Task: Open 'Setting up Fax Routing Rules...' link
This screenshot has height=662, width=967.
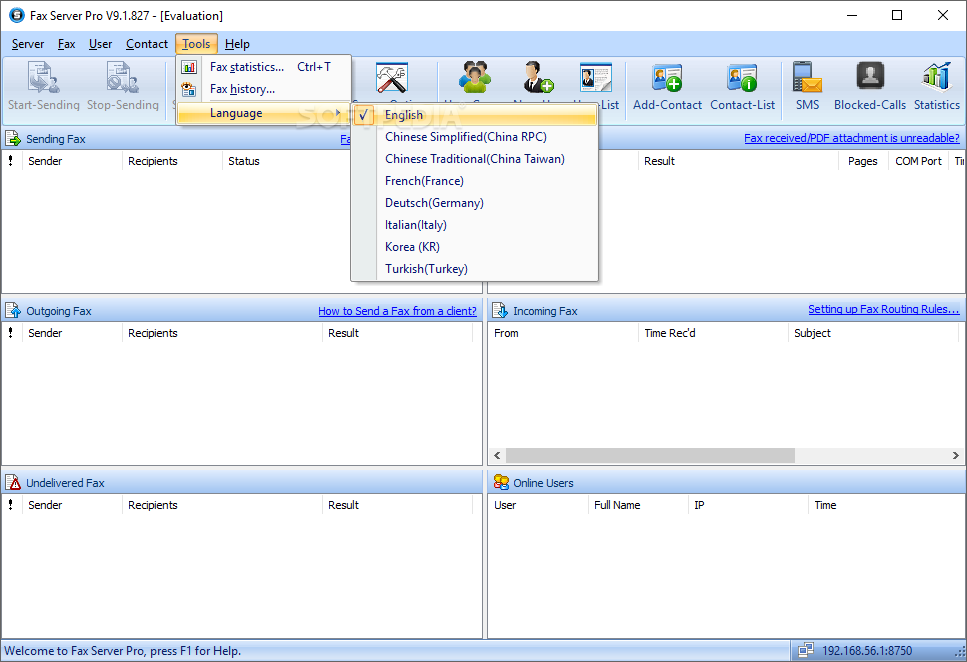Action: tap(884, 309)
